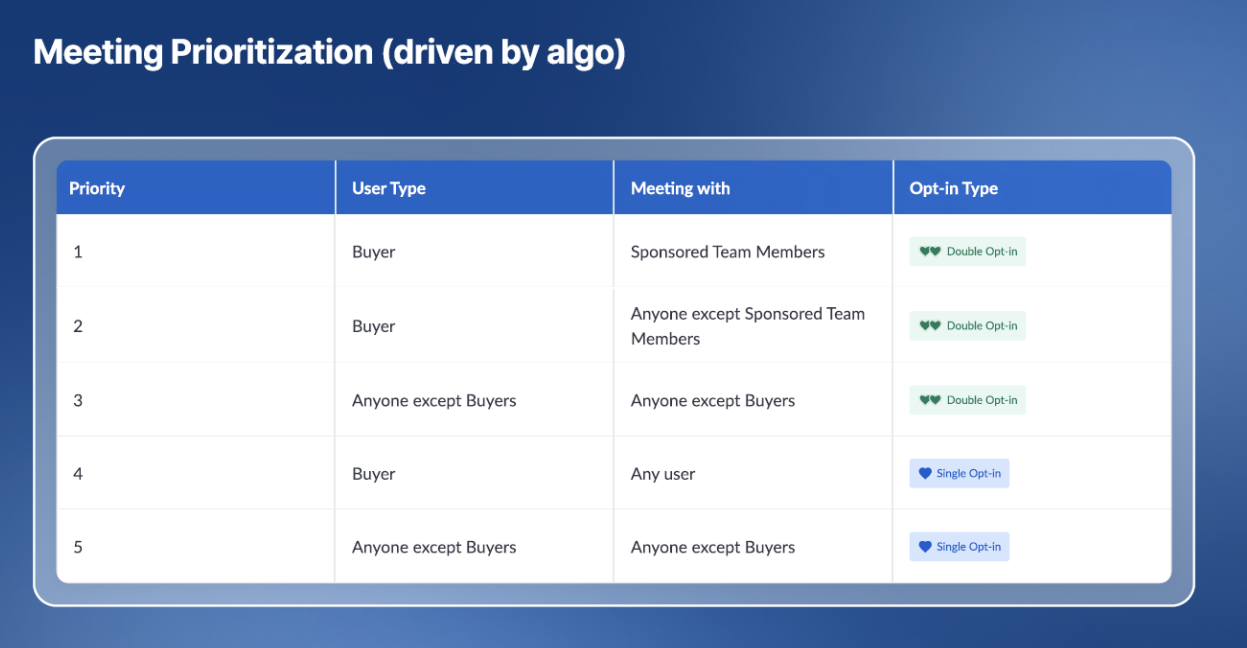The height and width of the screenshot is (648, 1247).
Task: Click the Single Opt-in label text in row 5
Action: pyautogui.click(x=968, y=547)
